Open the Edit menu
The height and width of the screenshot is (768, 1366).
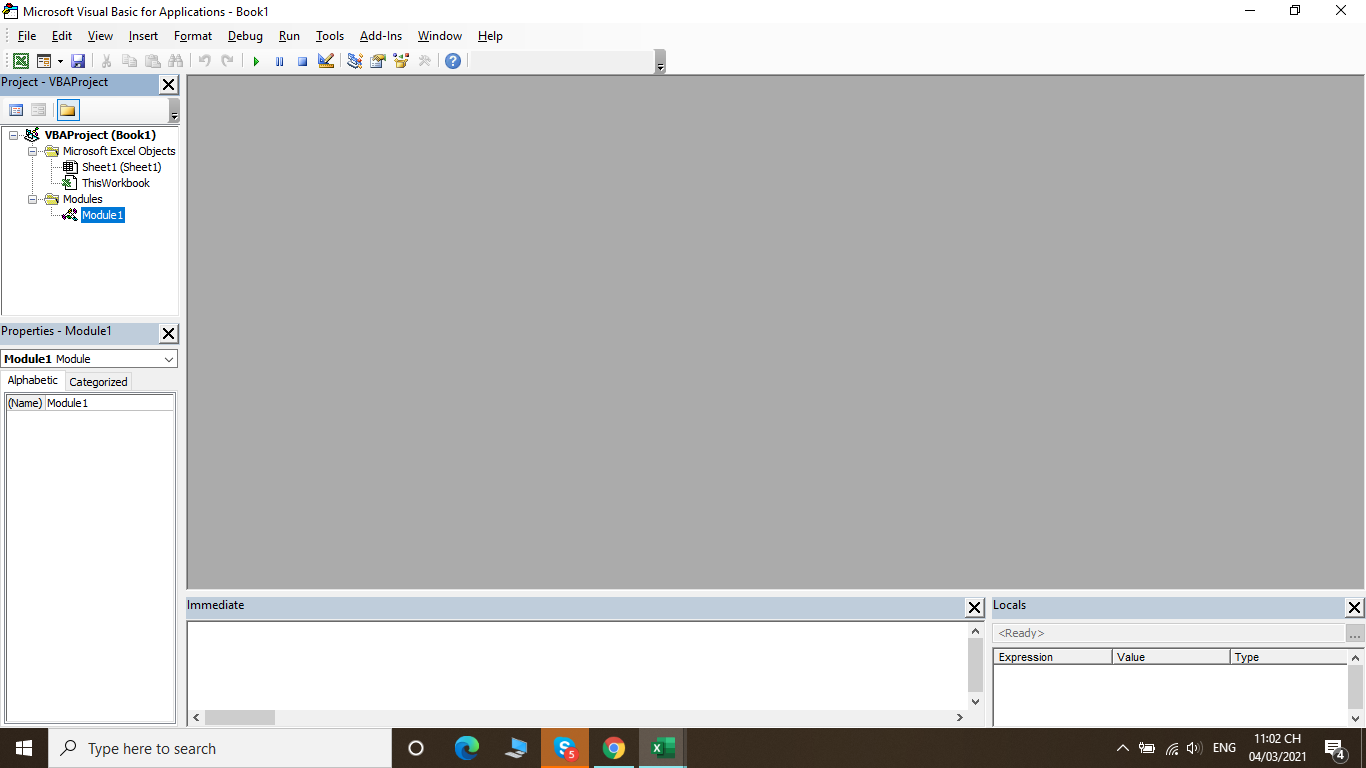[x=62, y=36]
